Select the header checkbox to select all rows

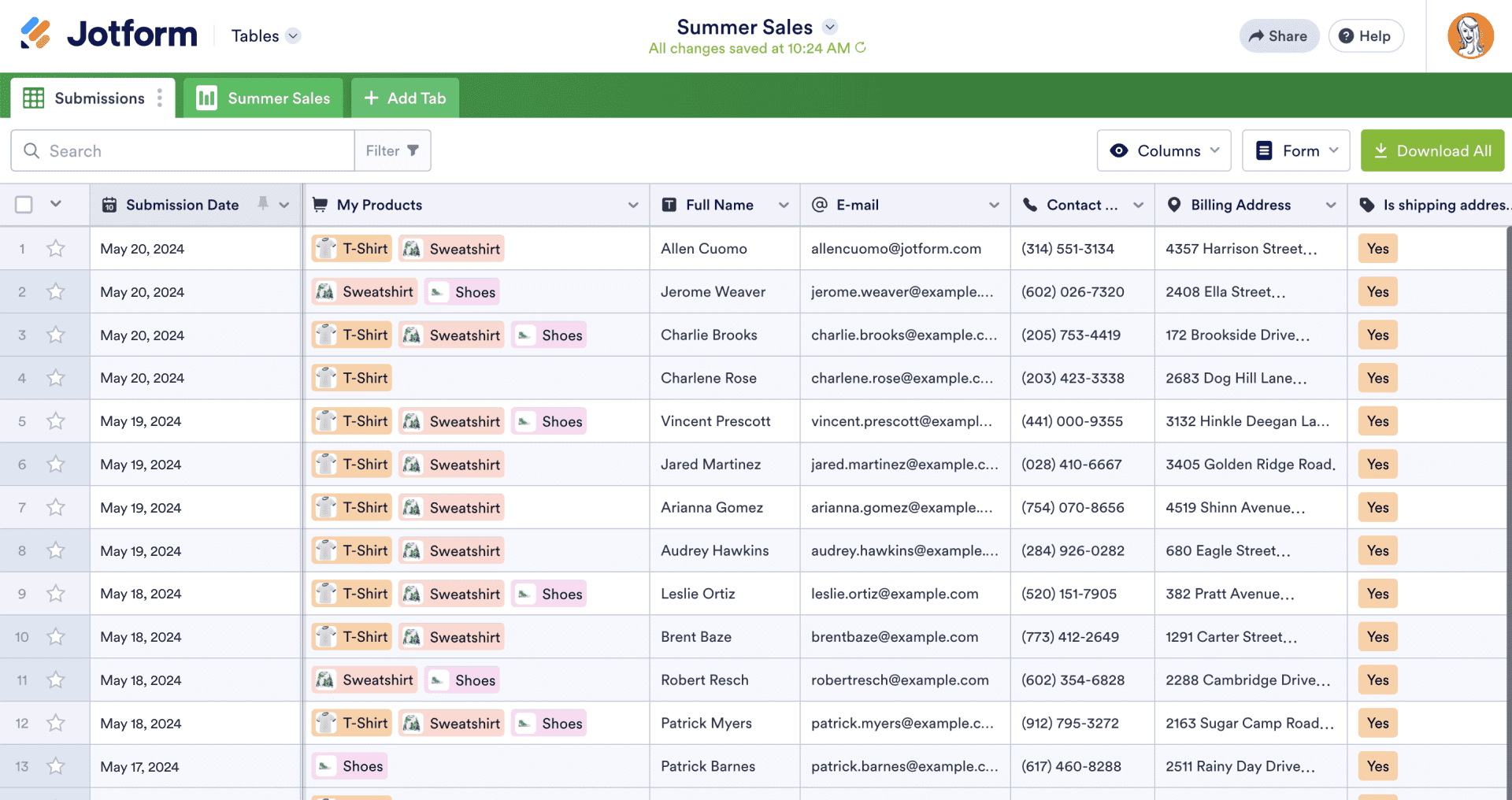pyautogui.click(x=23, y=204)
